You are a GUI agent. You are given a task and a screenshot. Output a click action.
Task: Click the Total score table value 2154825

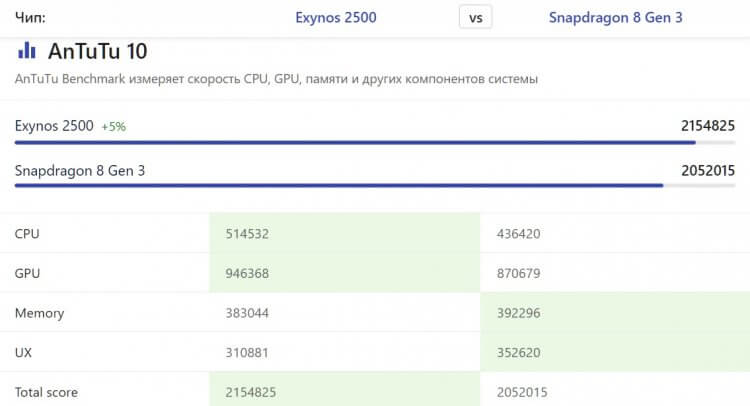point(251,393)
